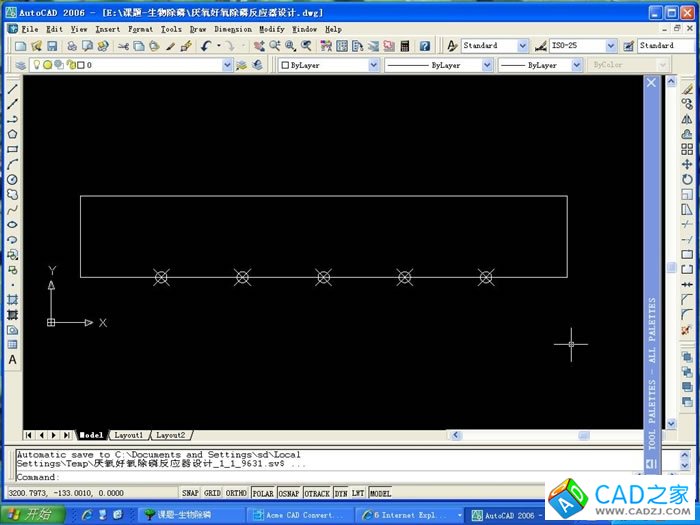Open the ByLayer color control dropdown
Image resolution: width=700 pixels, height=525 pixels.
(374, 65)
